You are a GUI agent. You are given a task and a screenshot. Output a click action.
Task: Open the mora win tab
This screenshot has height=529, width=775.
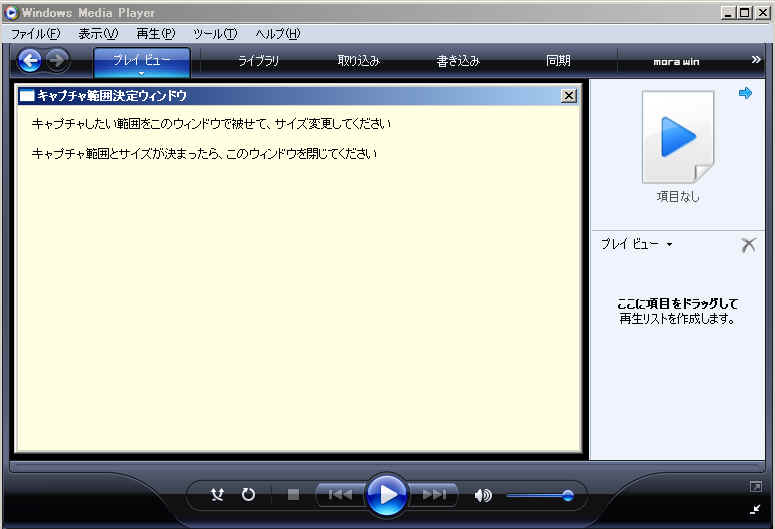676,62
